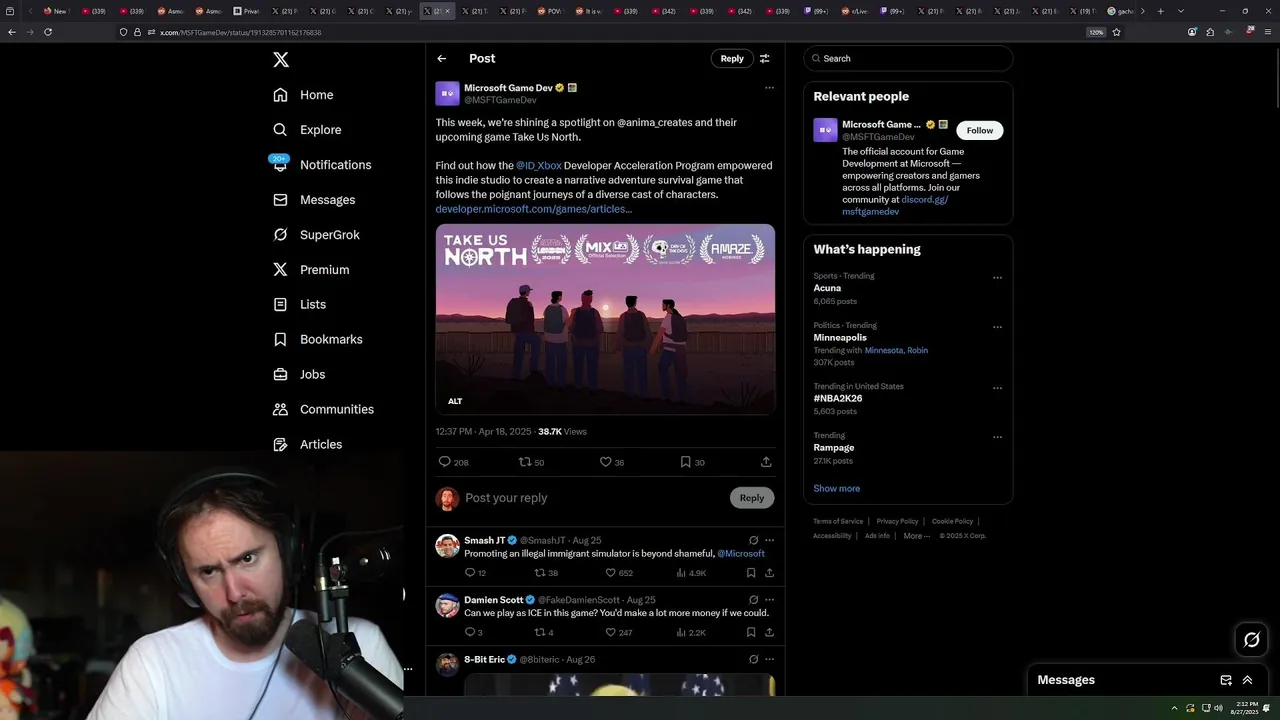Bookmark Smash JT reply
The height and width of the screenshot is (720, 1280).
751,573
